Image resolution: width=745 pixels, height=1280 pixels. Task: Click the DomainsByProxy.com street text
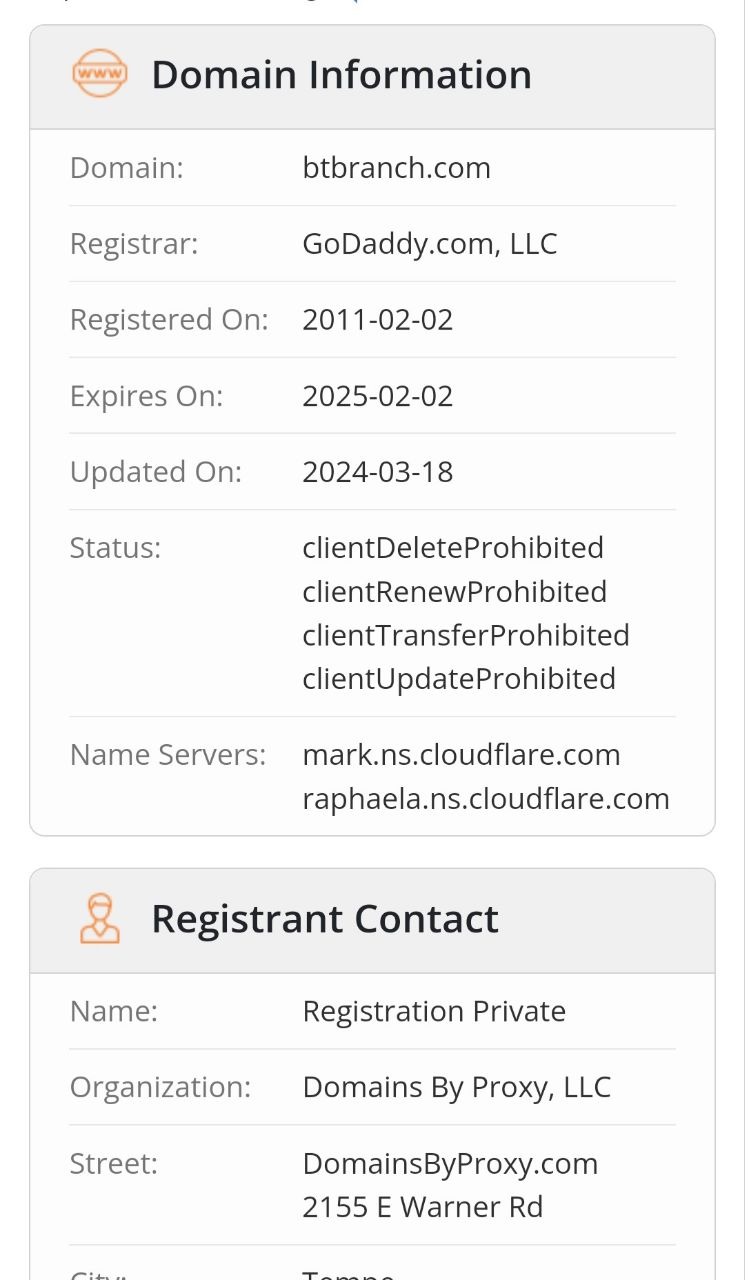click(x=451, y=1164)
